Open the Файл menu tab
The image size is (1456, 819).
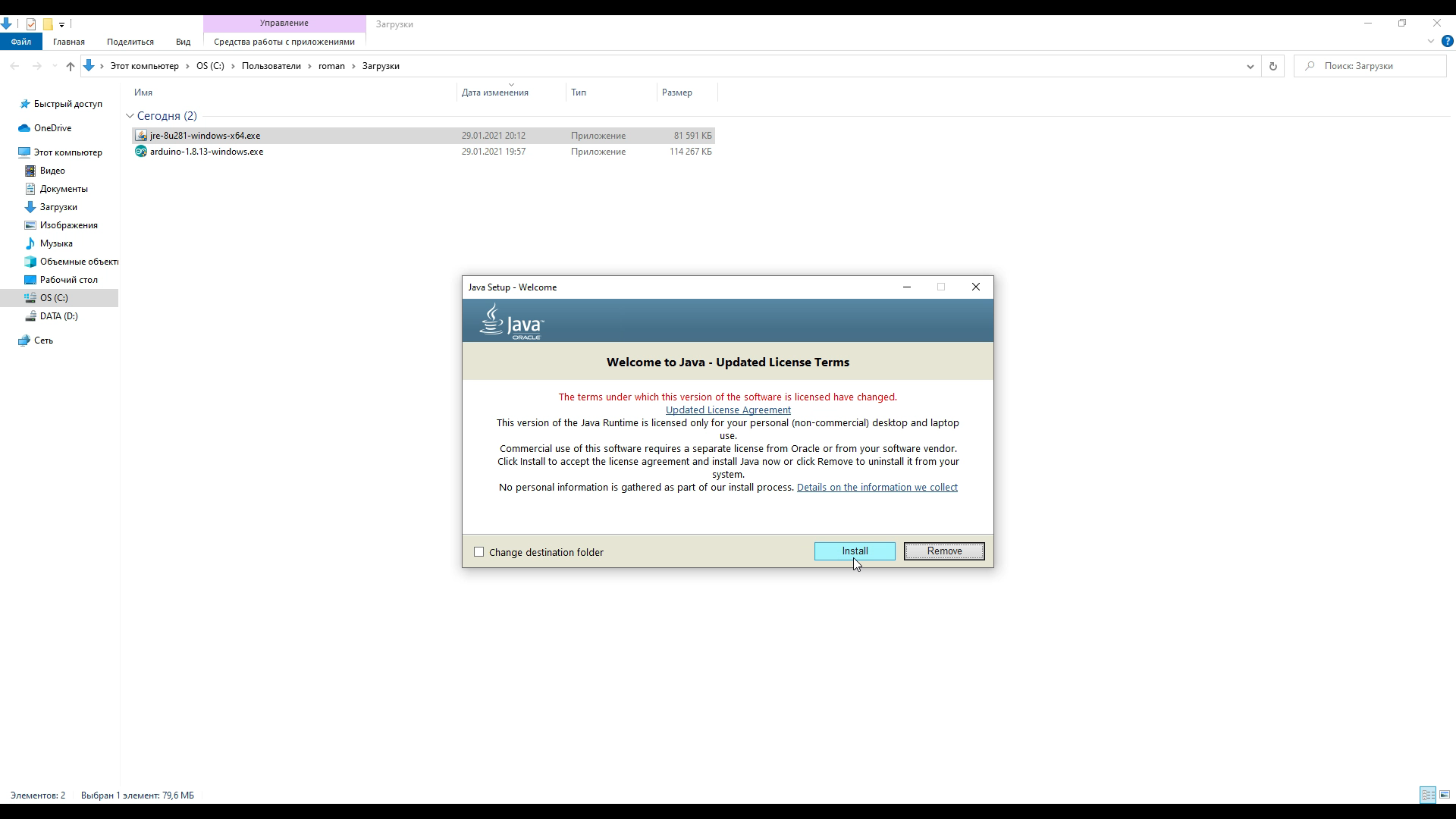click(21, 42)
